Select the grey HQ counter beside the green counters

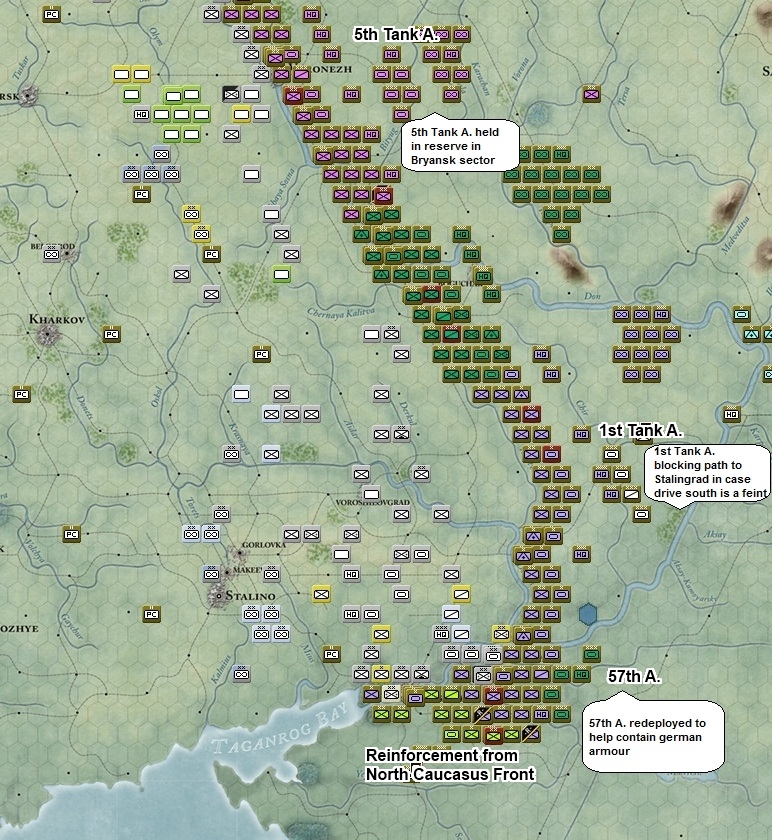point(141,115)
